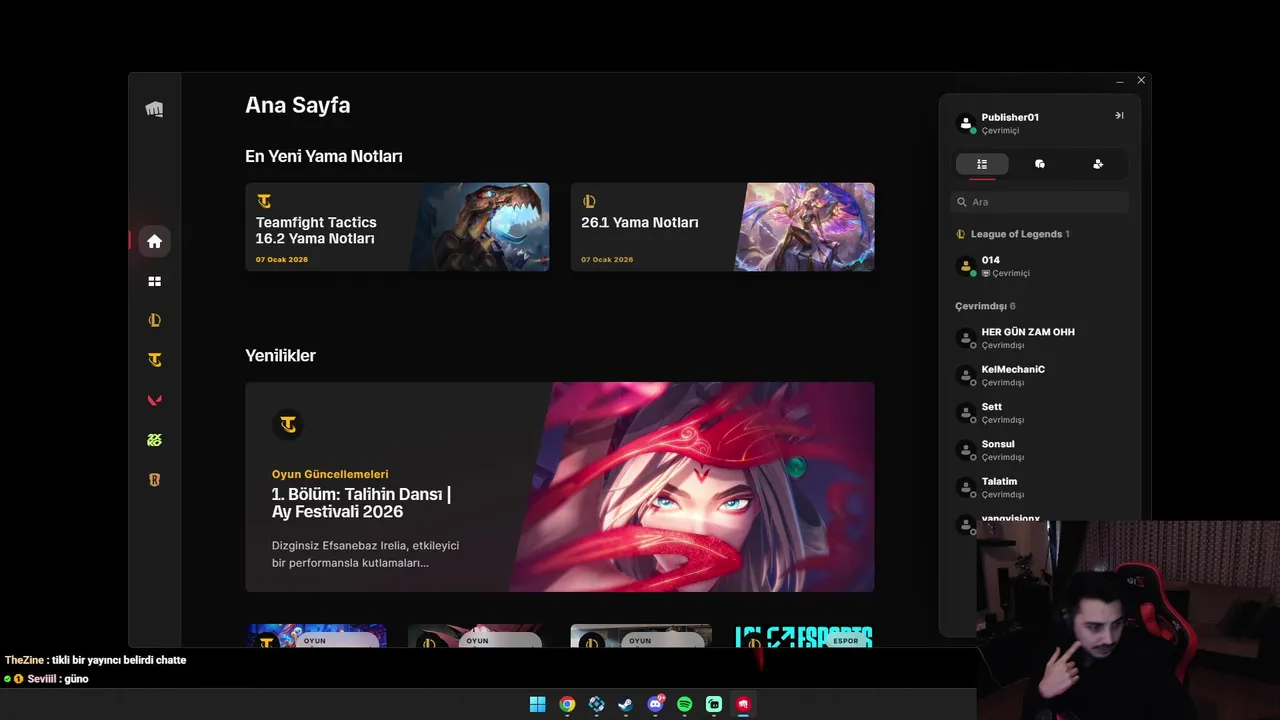Open the Streamlabs taskbar icon
Viewport: 1280px width, 720px height.
click(x=714, y=704)
